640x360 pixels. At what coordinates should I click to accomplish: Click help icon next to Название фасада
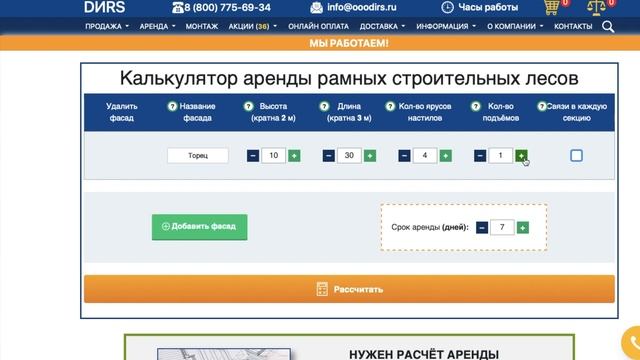click(172, 106)
